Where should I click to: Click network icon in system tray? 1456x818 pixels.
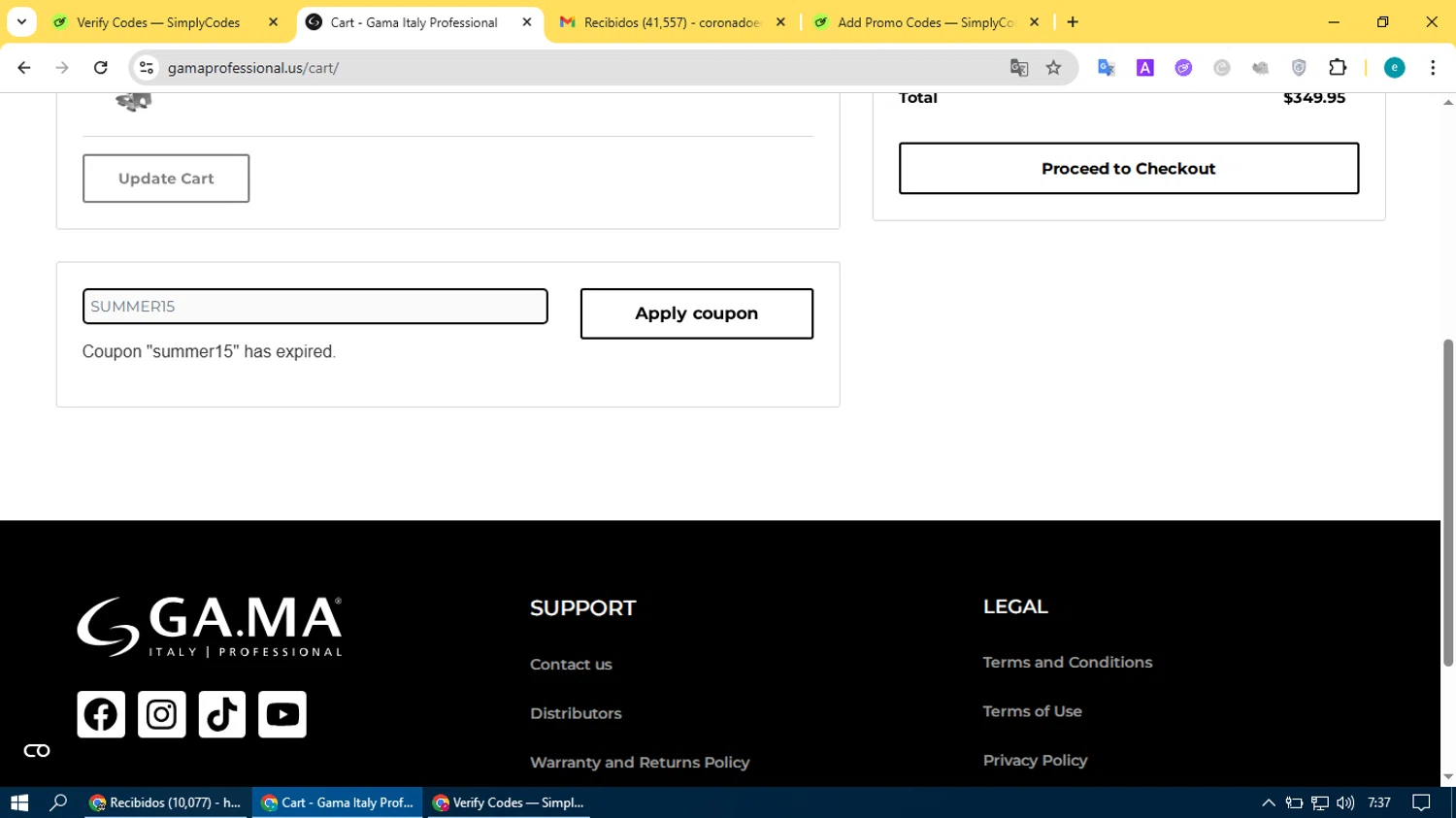click(1320, 802)
